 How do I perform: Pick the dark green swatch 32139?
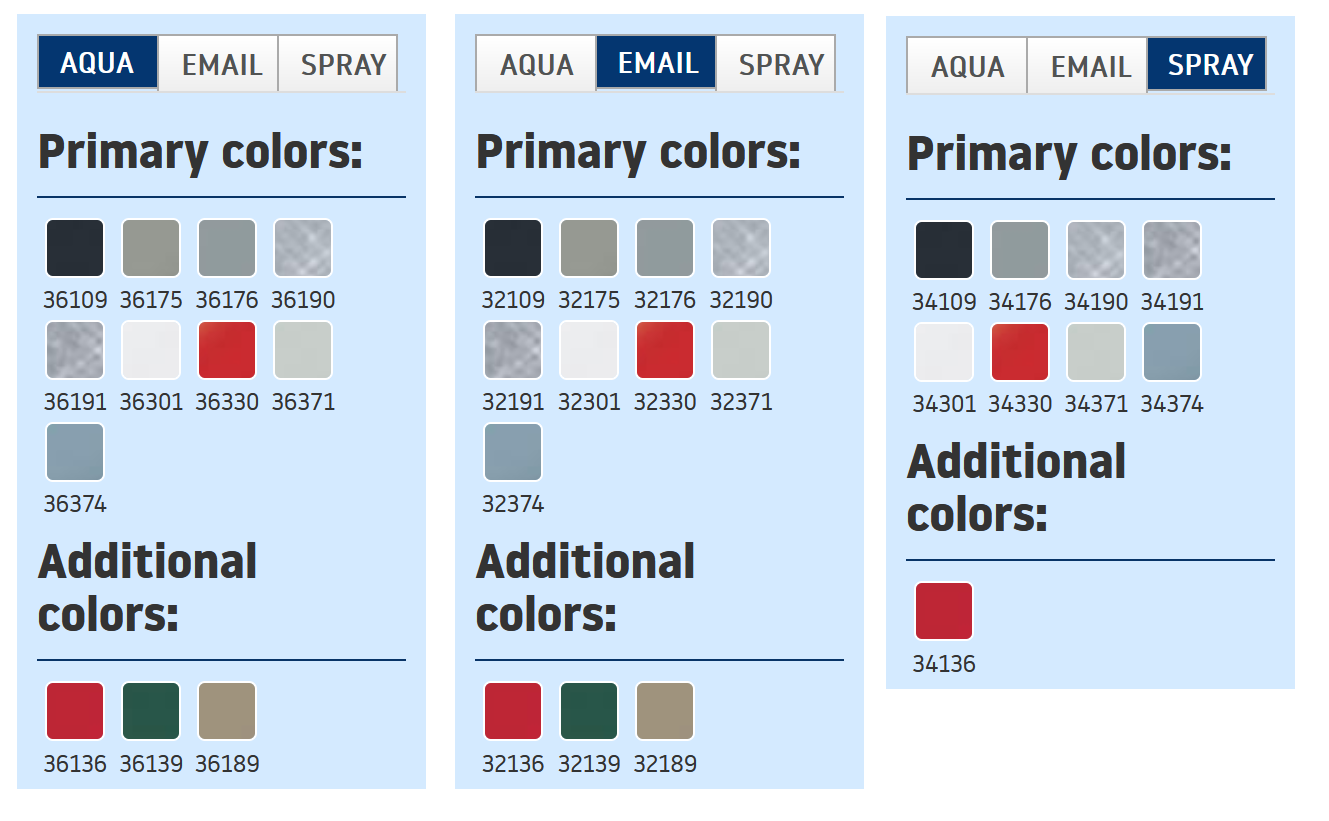click(x=589, y=711)
